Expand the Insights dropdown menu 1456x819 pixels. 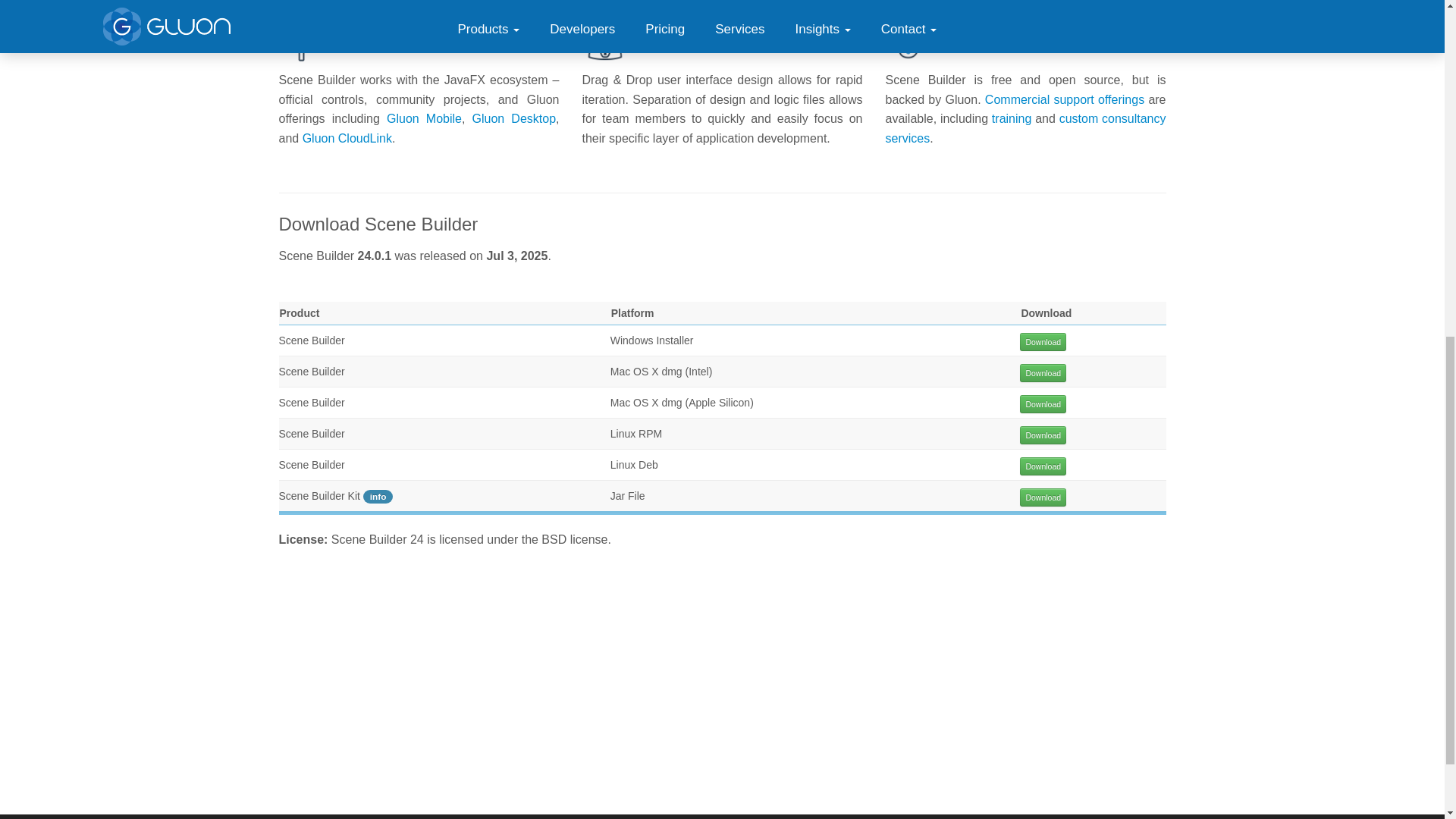823,30
